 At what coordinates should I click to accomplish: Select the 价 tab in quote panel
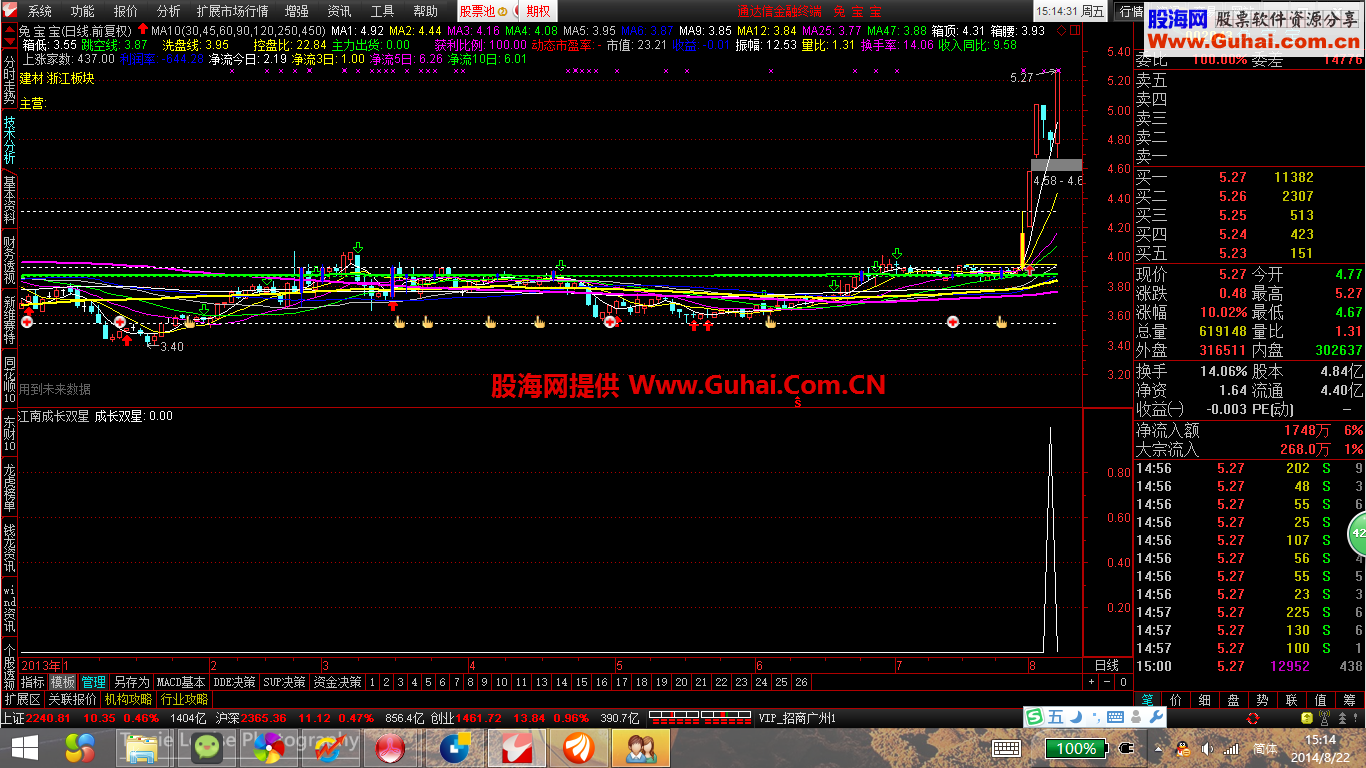[x=1176, y=700]
